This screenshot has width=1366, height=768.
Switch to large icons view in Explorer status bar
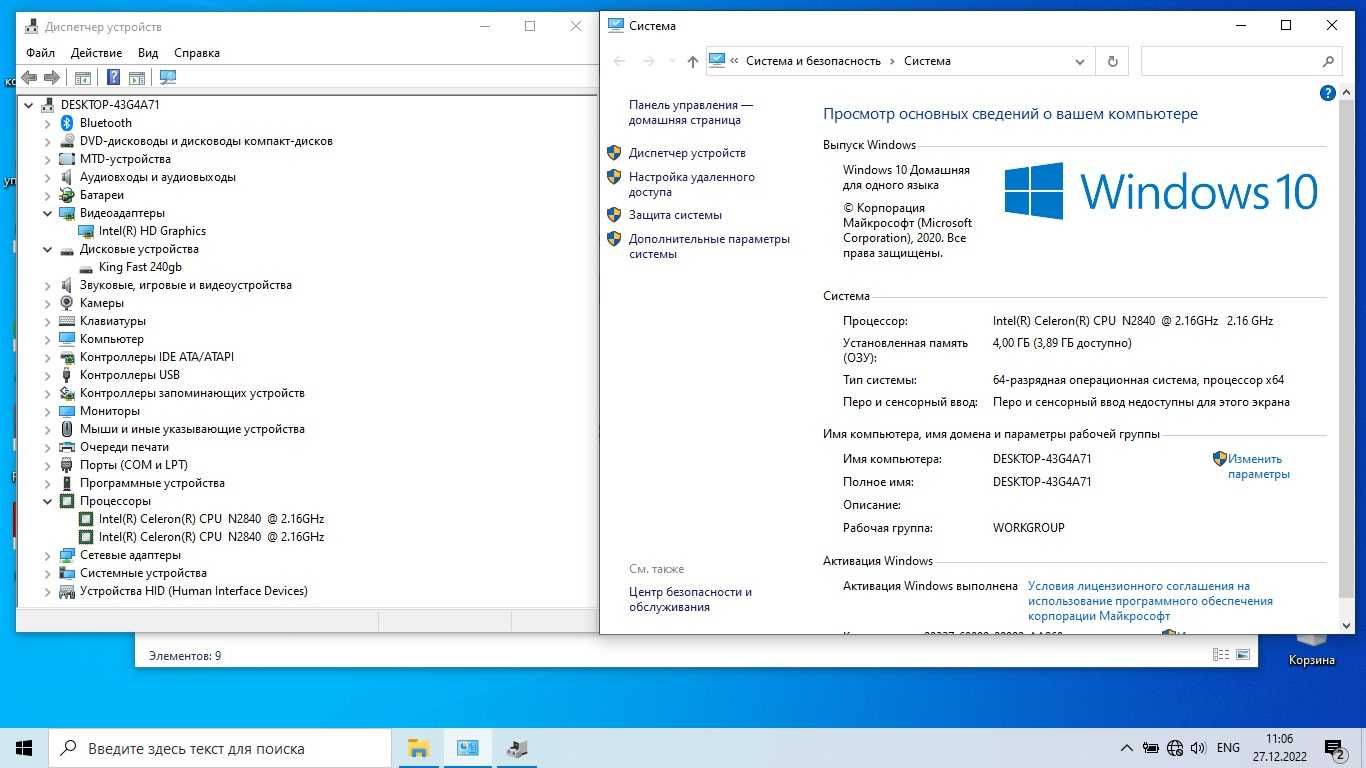1243,655
